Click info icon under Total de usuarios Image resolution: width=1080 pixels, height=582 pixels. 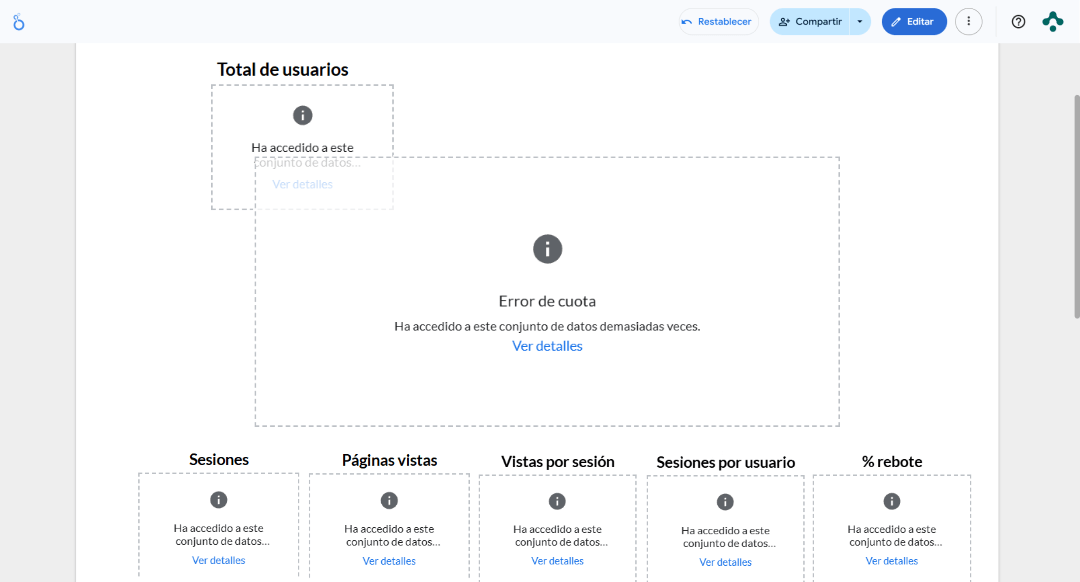click(302, 115)
